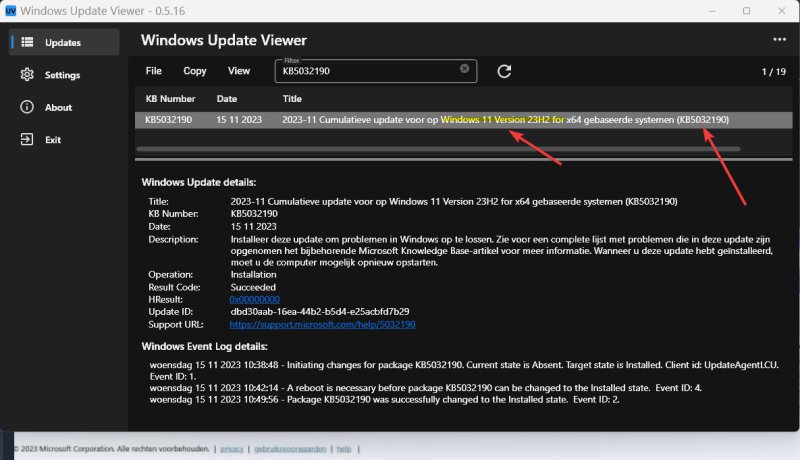Open the File menu
Screen dimensions: 800x460
(x=153, y=71)
